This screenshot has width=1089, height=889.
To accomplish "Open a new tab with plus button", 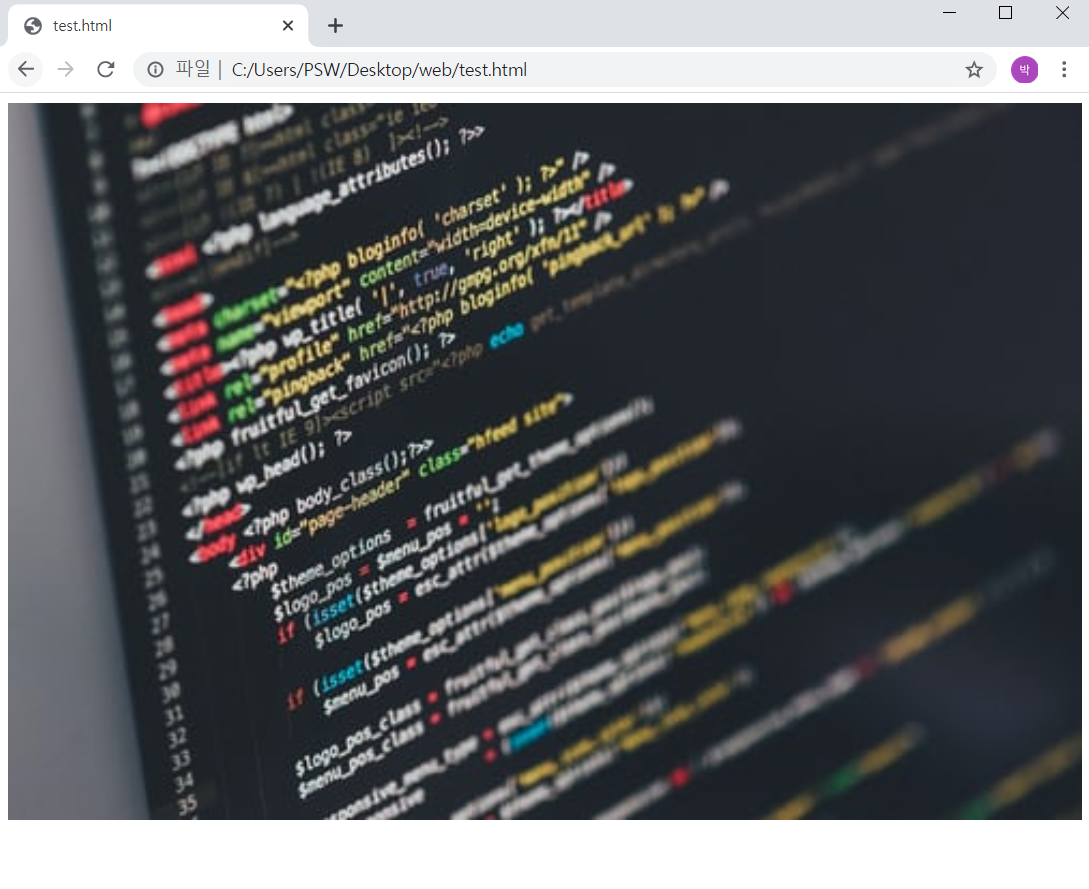I will (x=335, y=26).
